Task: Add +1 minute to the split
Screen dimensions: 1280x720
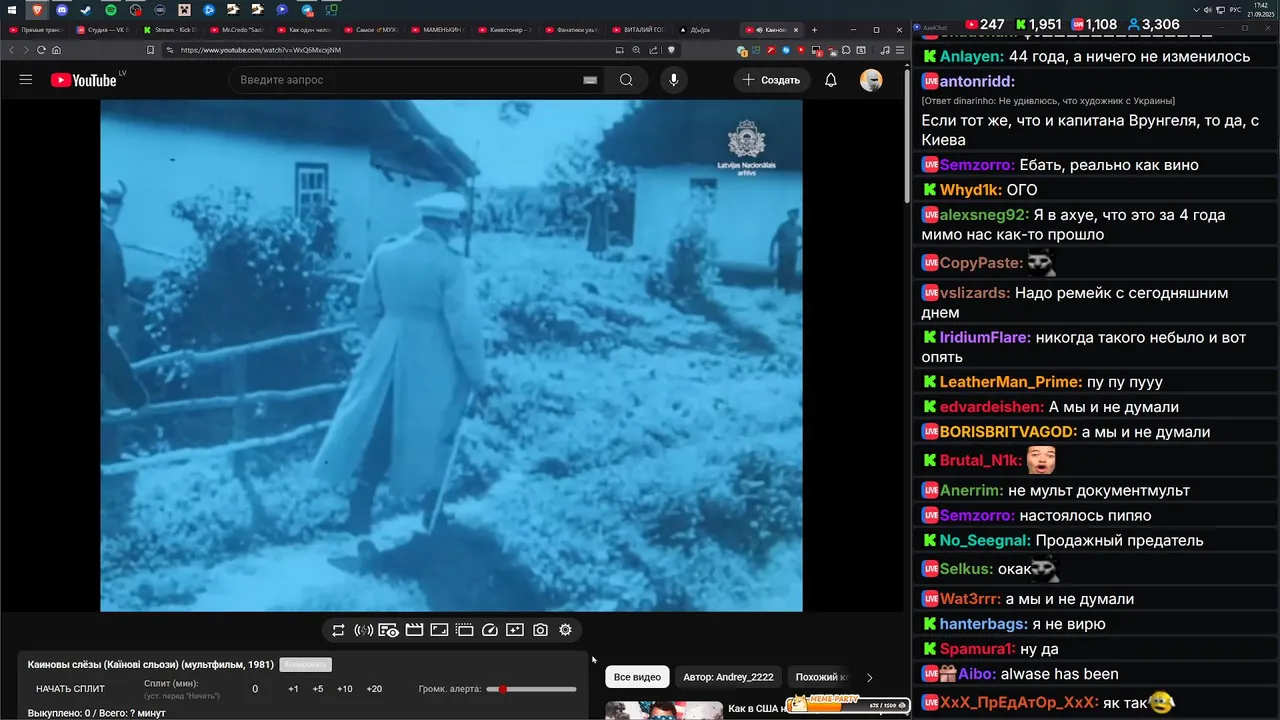Action: tap(293, 689)
